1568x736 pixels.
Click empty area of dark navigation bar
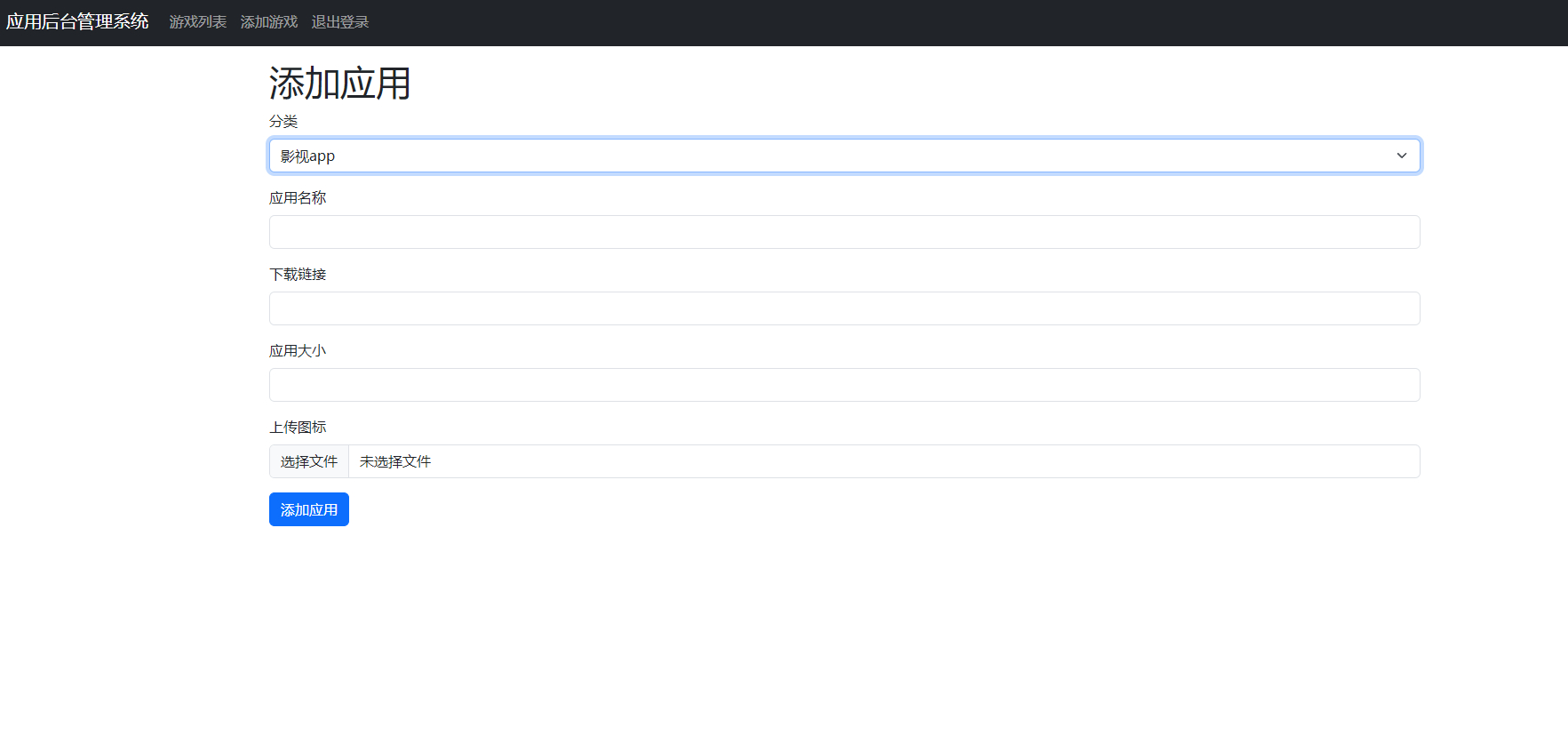888,22
